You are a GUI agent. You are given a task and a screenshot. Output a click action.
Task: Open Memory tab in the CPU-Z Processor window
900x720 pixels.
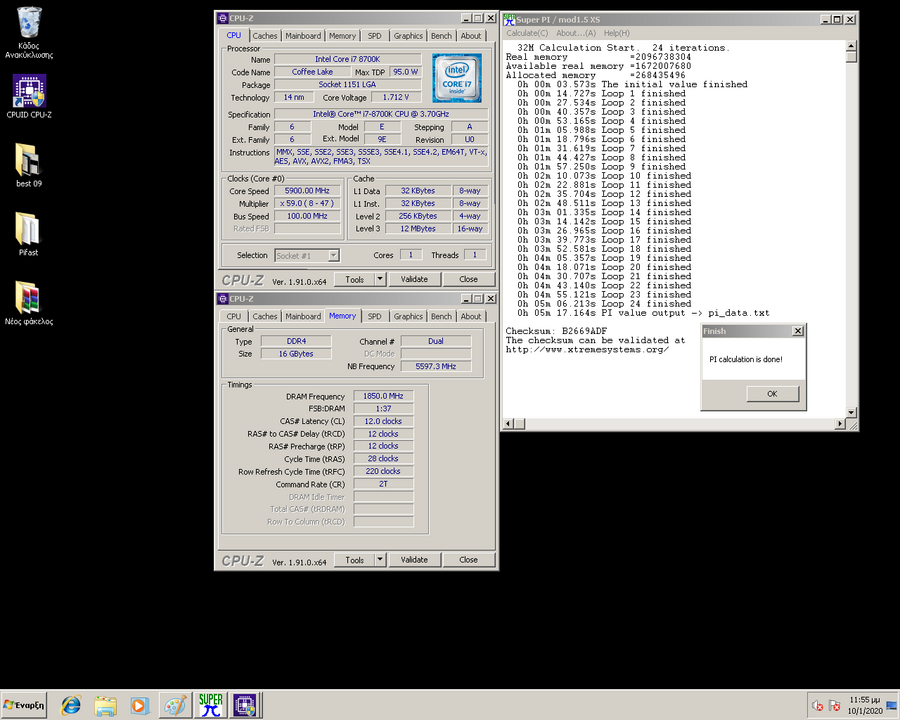click(x=342, y=36)
